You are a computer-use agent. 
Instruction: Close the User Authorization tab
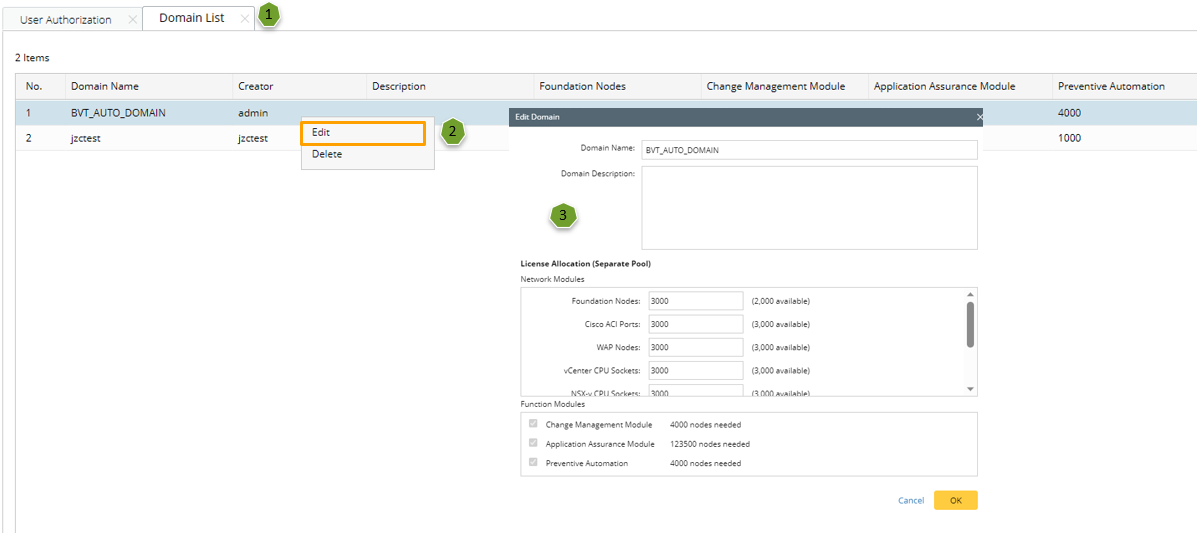point(133,20)
